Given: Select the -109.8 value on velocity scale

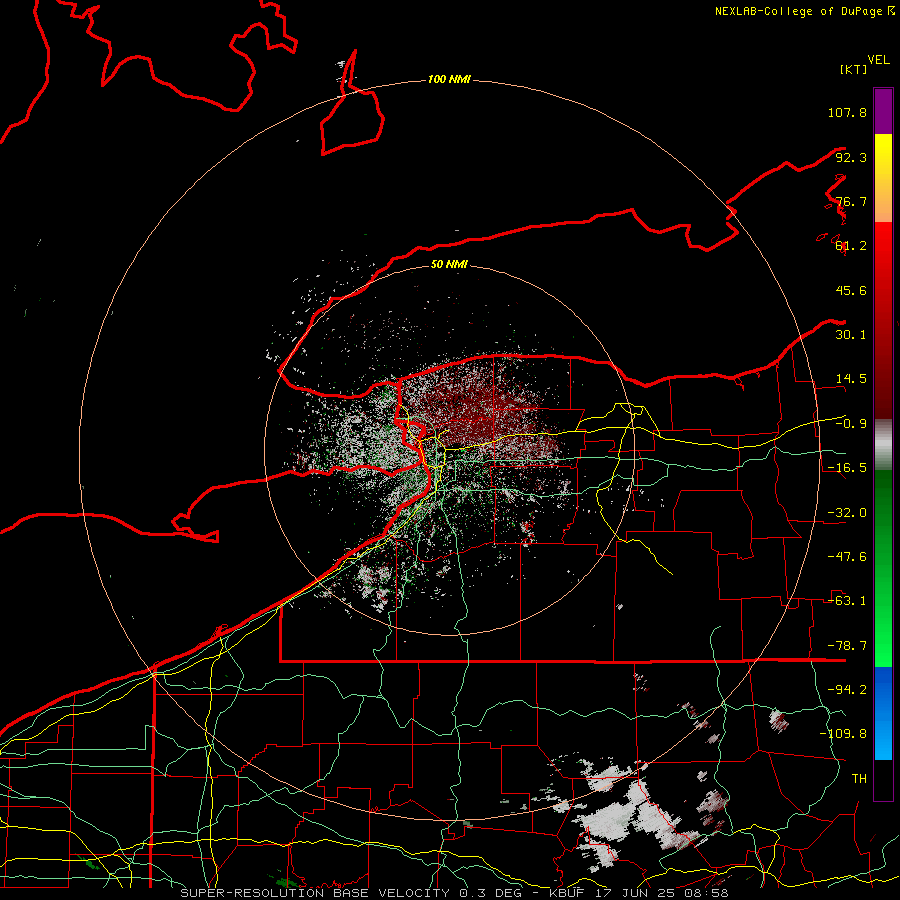Looking at the screenshot, I should pos(843,734).
